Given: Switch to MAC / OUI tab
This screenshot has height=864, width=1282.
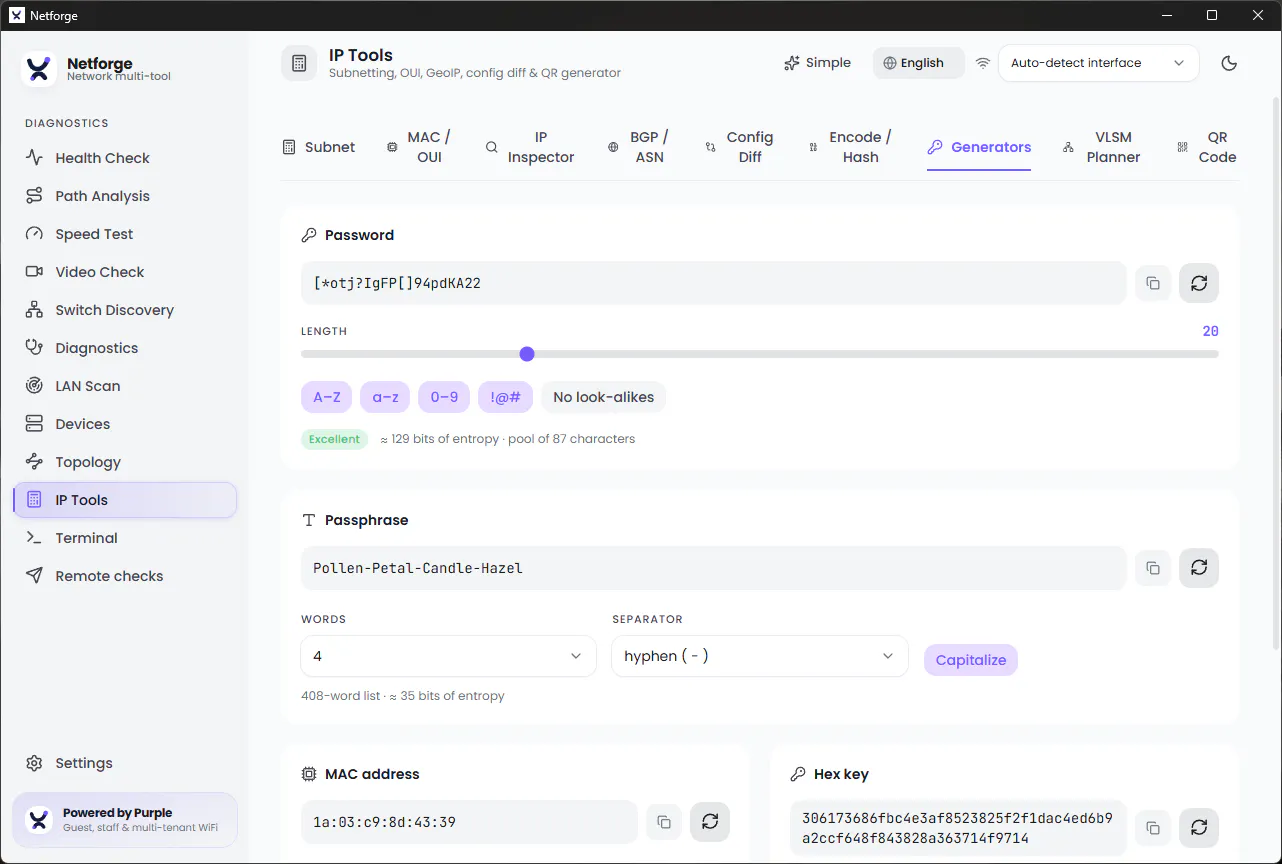Looking at the screenshot, I should point(419,147).
